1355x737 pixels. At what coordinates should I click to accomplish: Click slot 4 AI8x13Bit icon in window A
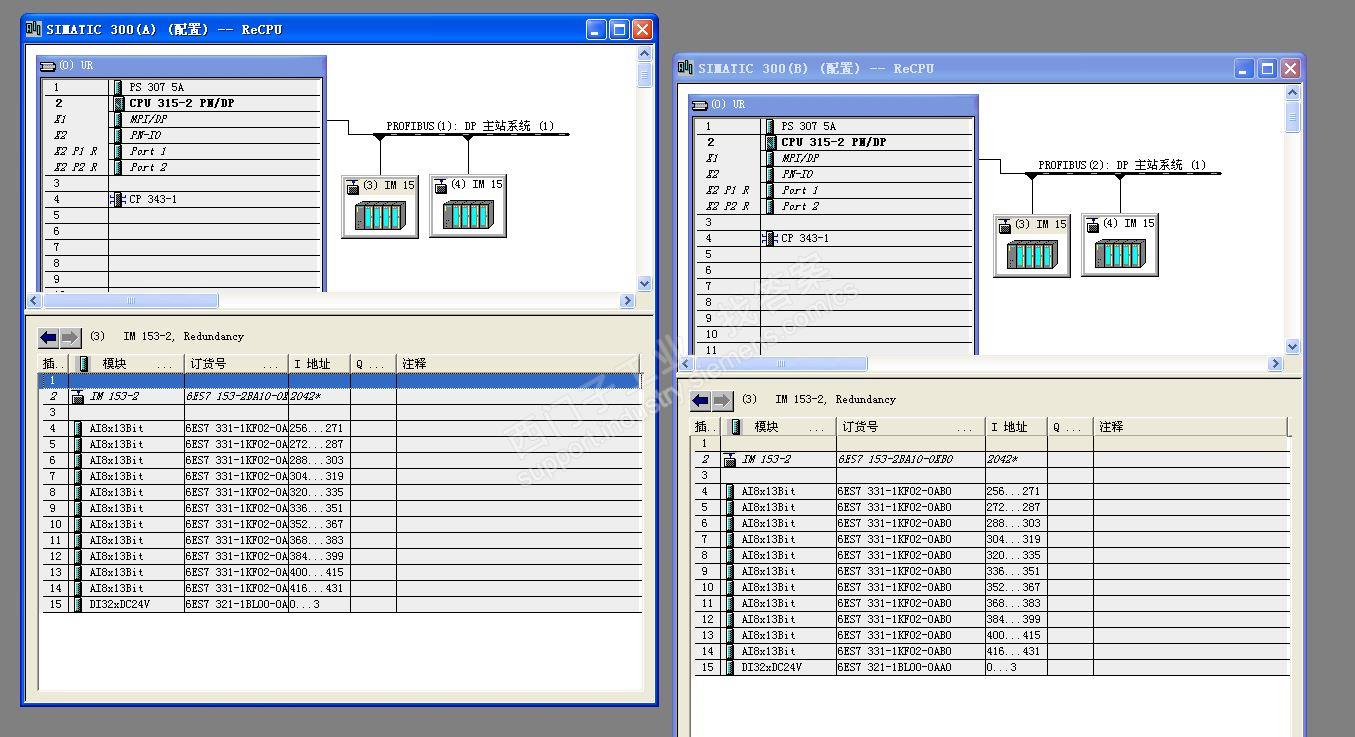click(x=78, y=428)
